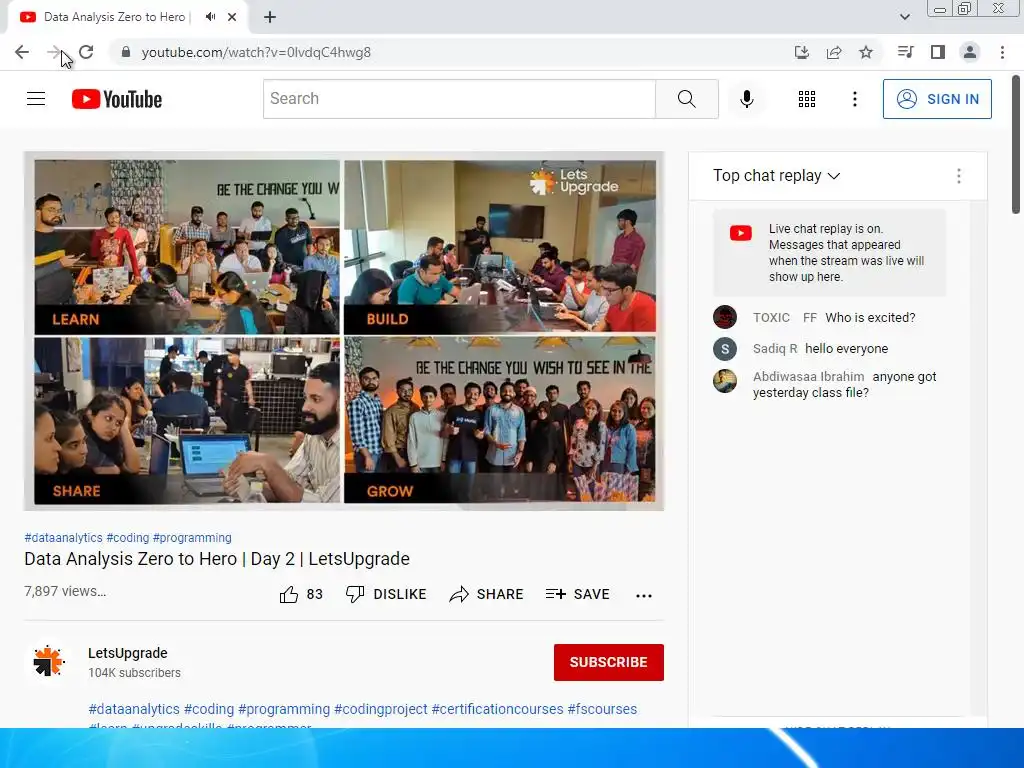Click the magnifier search button

coord(686,99)
